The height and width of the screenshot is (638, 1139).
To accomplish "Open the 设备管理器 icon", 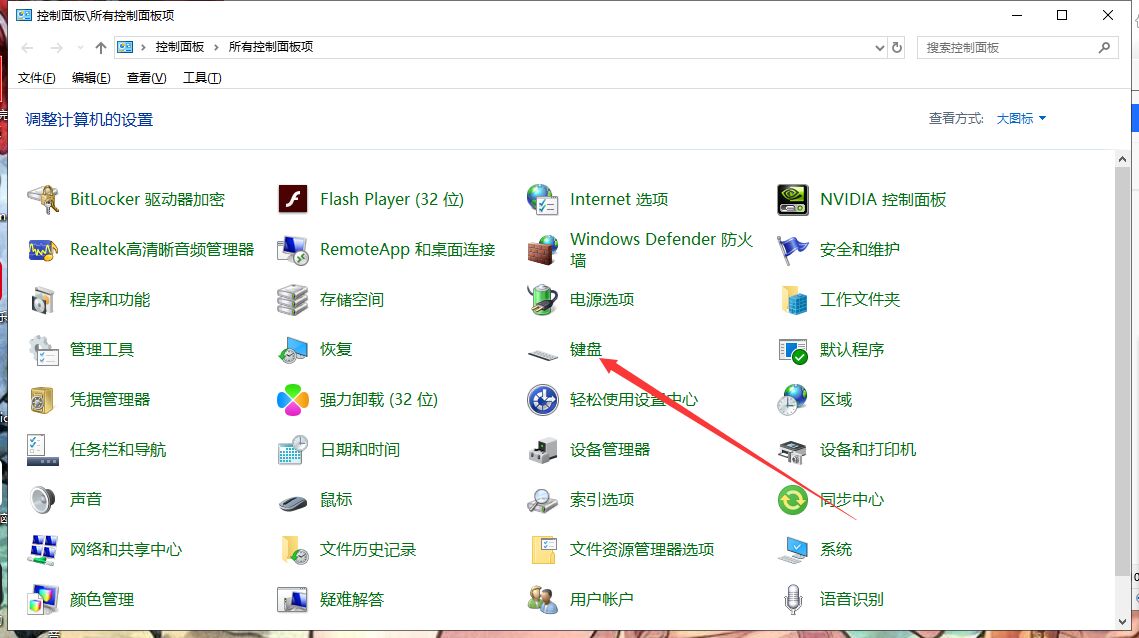I will point(543,450).
